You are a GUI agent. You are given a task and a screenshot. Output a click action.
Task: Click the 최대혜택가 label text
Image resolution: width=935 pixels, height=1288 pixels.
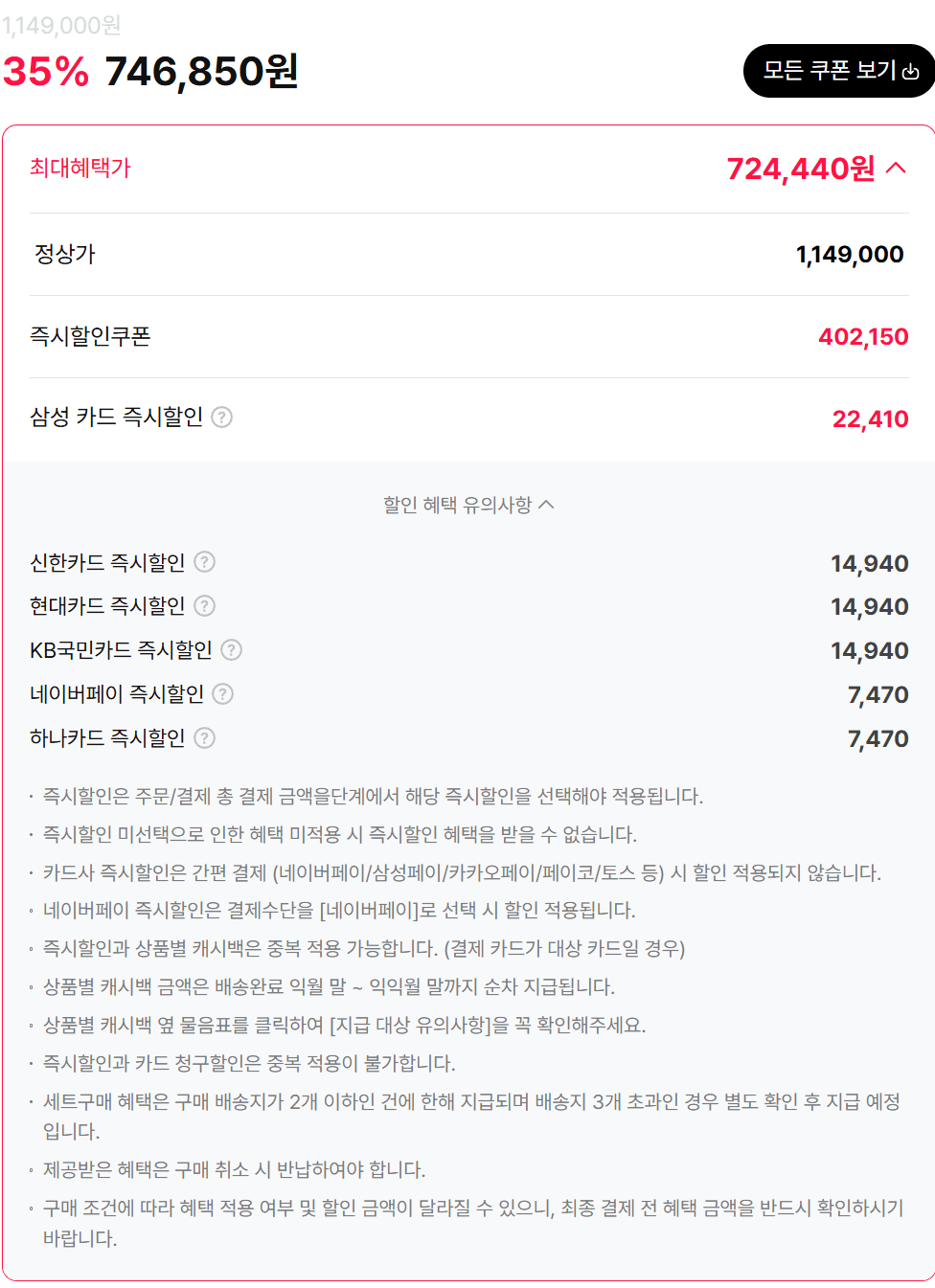point(79,168)
